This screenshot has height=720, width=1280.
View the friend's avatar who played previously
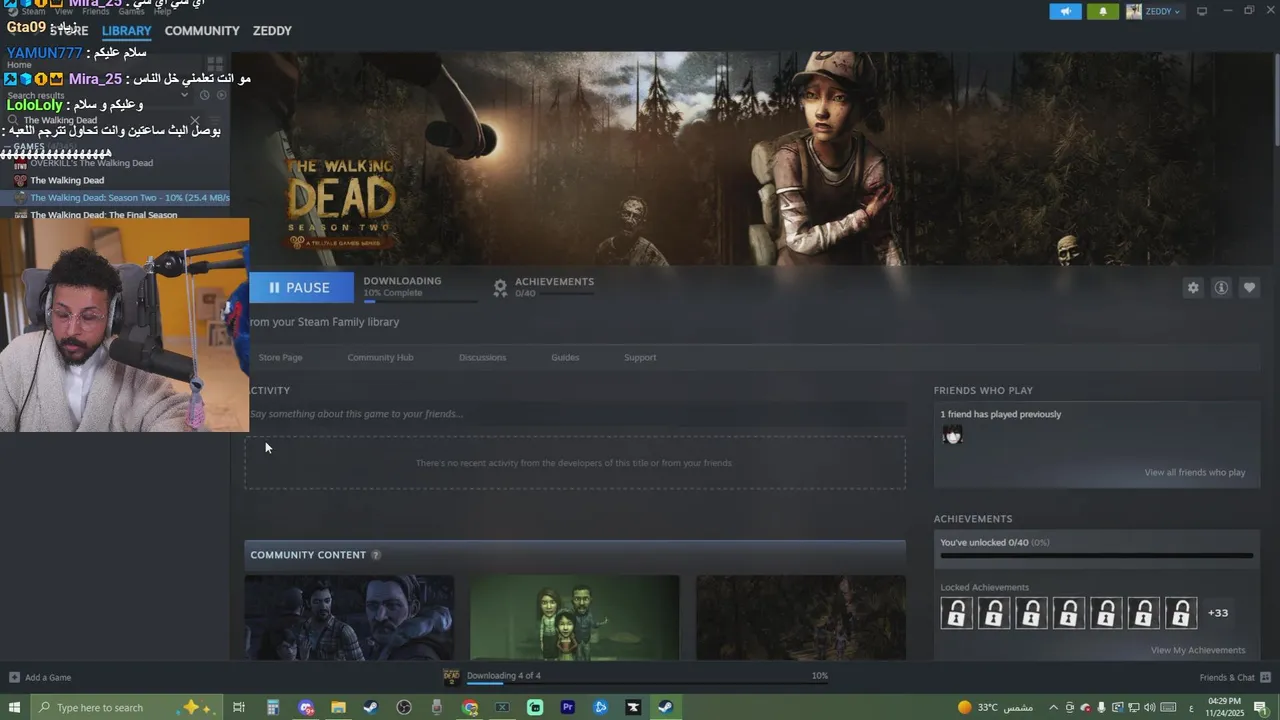point(953,435)
